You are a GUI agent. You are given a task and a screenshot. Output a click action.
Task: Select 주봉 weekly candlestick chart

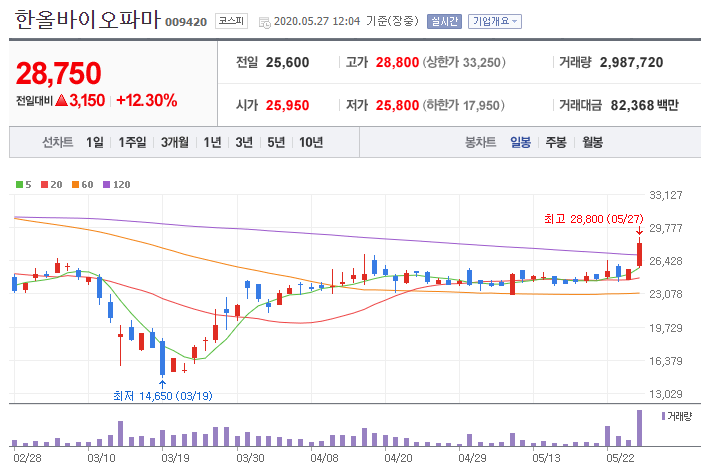pyautogui.click(x=556, y=142)
